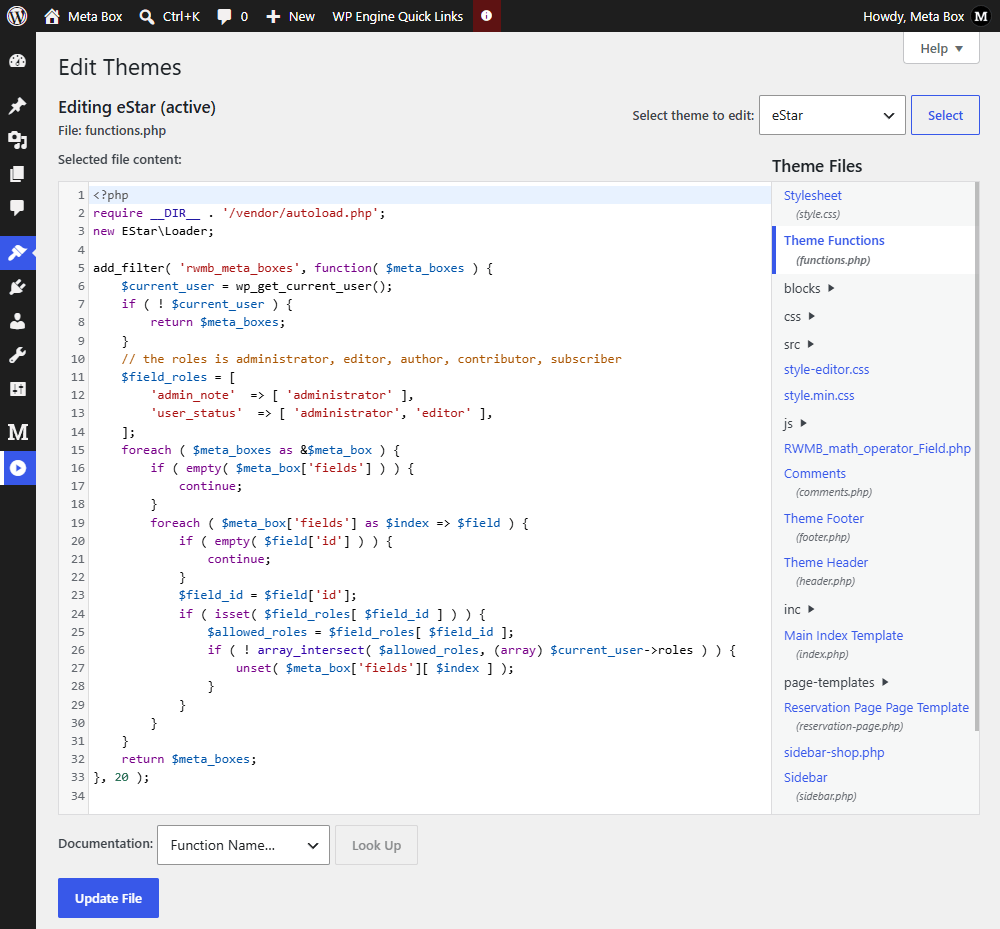Open the Meta Box site name menu
Viewport: 1000px width, 929px height.
point(95,17)
